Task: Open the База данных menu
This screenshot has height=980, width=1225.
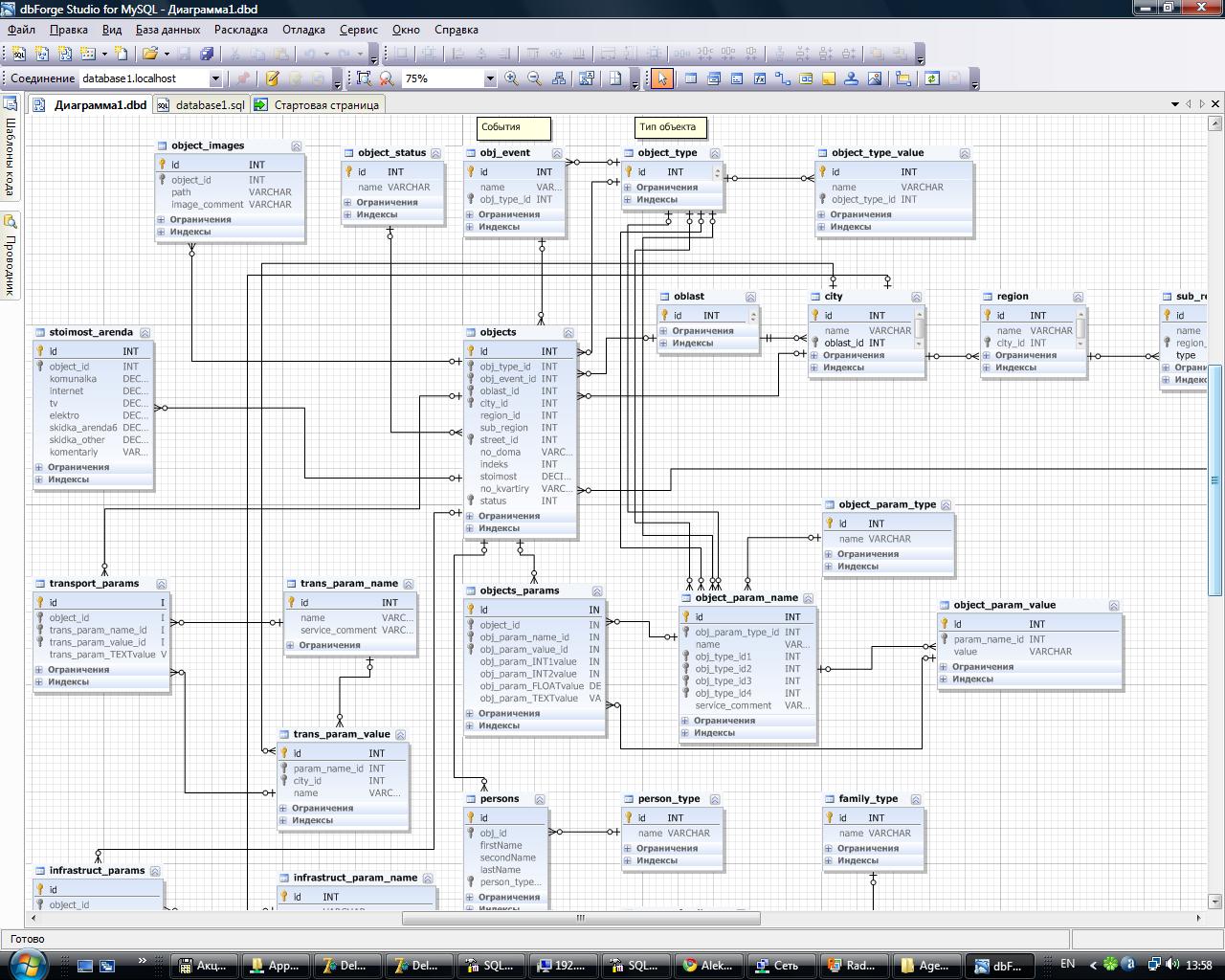Action: (167, 30)
